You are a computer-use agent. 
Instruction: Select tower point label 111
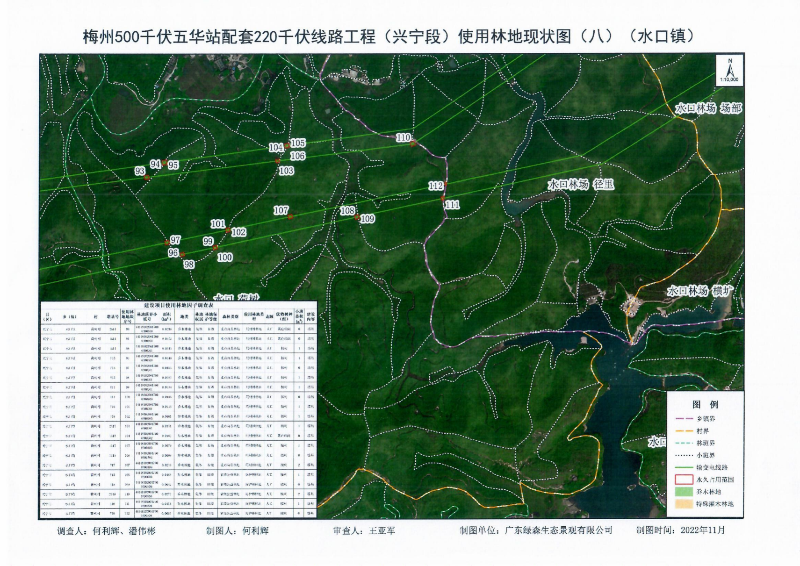pyautogui.click(x=452, y=205)
